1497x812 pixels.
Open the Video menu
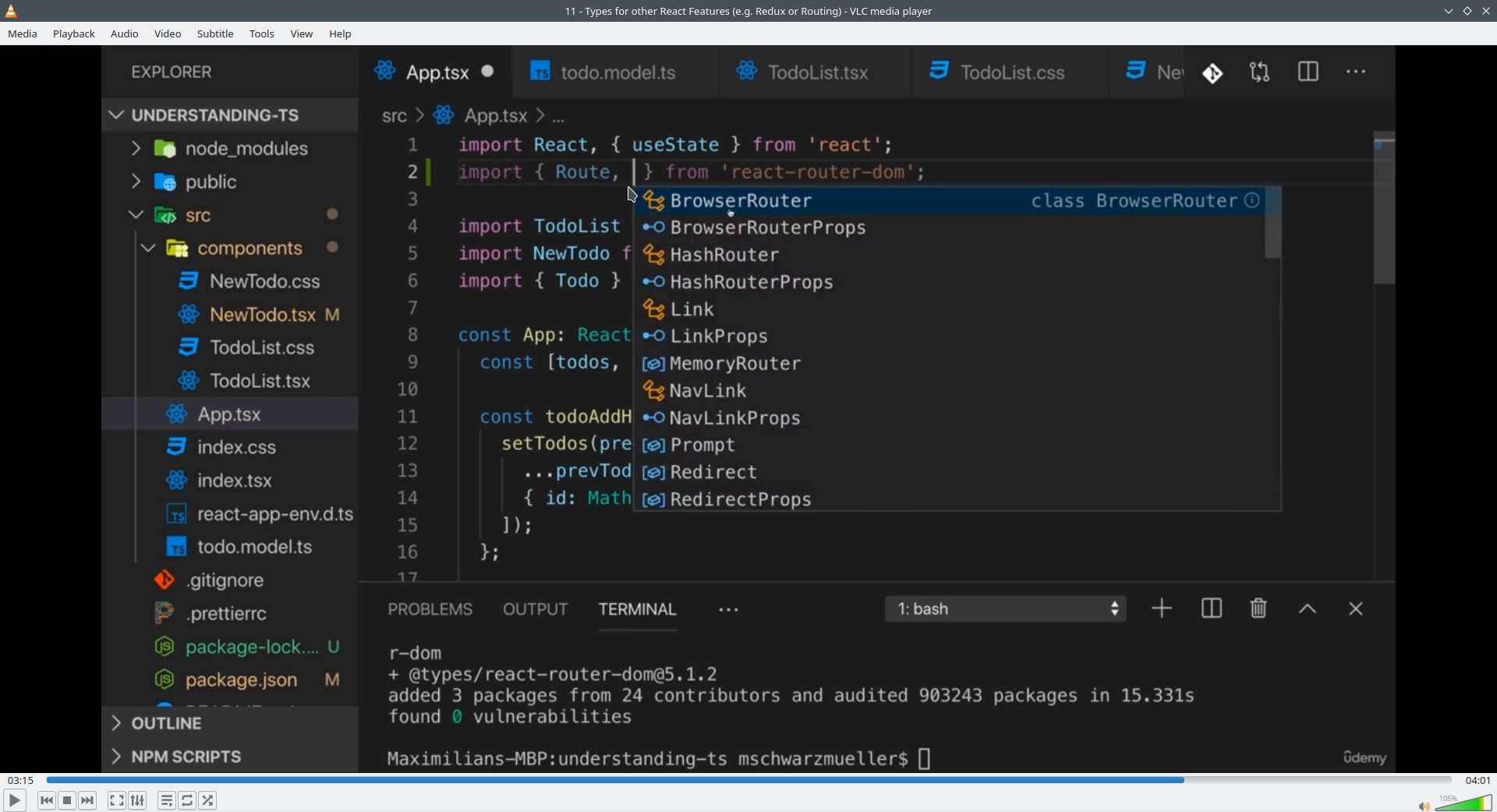(x=168, y=34)
